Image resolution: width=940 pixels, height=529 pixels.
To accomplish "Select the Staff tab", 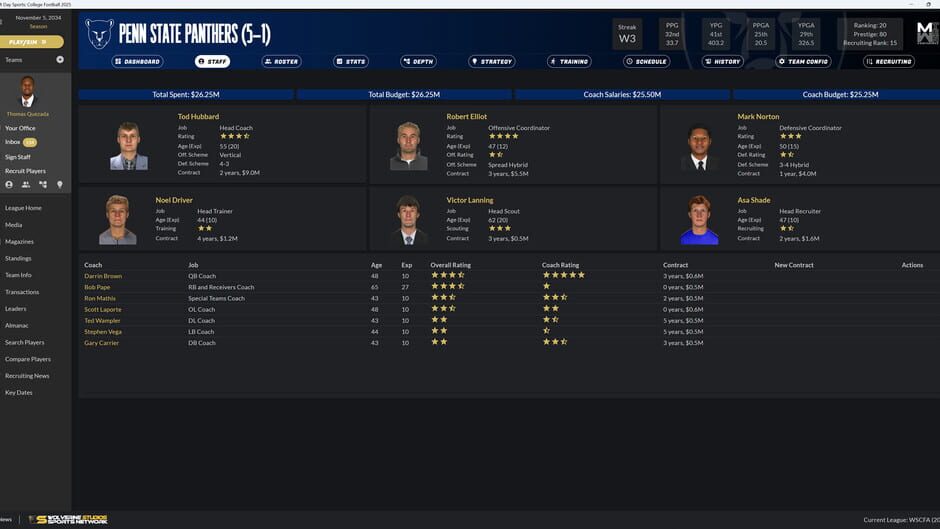I will click(x=212, y=61).
